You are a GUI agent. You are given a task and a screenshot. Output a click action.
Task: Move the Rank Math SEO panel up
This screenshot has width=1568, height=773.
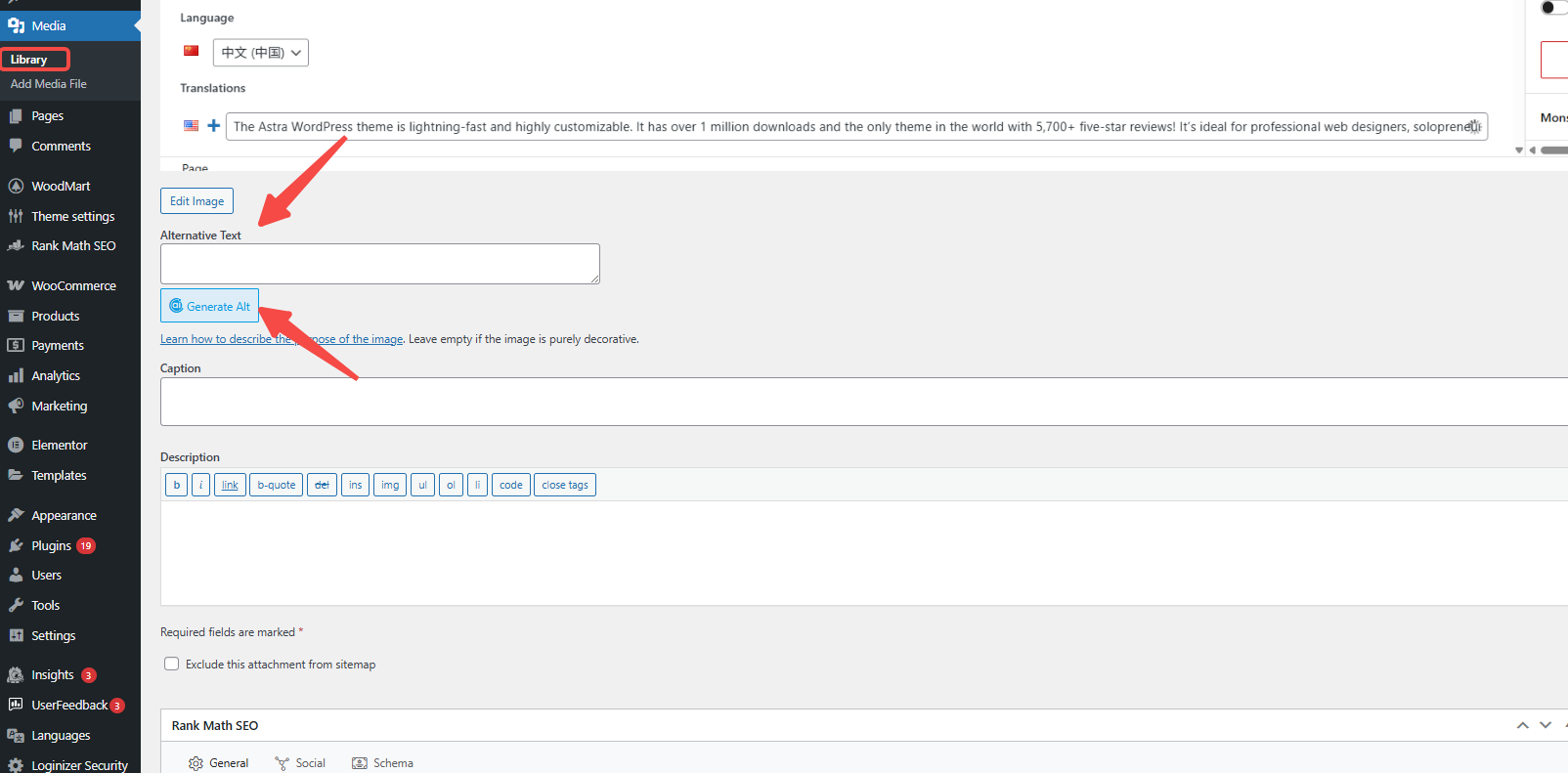pyautogui.click(x=1523, y=725)
